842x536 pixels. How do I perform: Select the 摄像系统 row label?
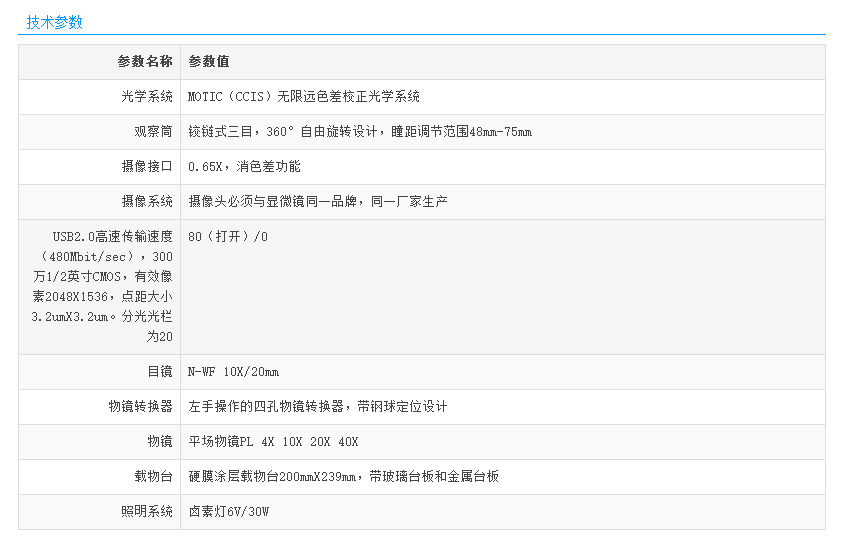click(147, 202)
